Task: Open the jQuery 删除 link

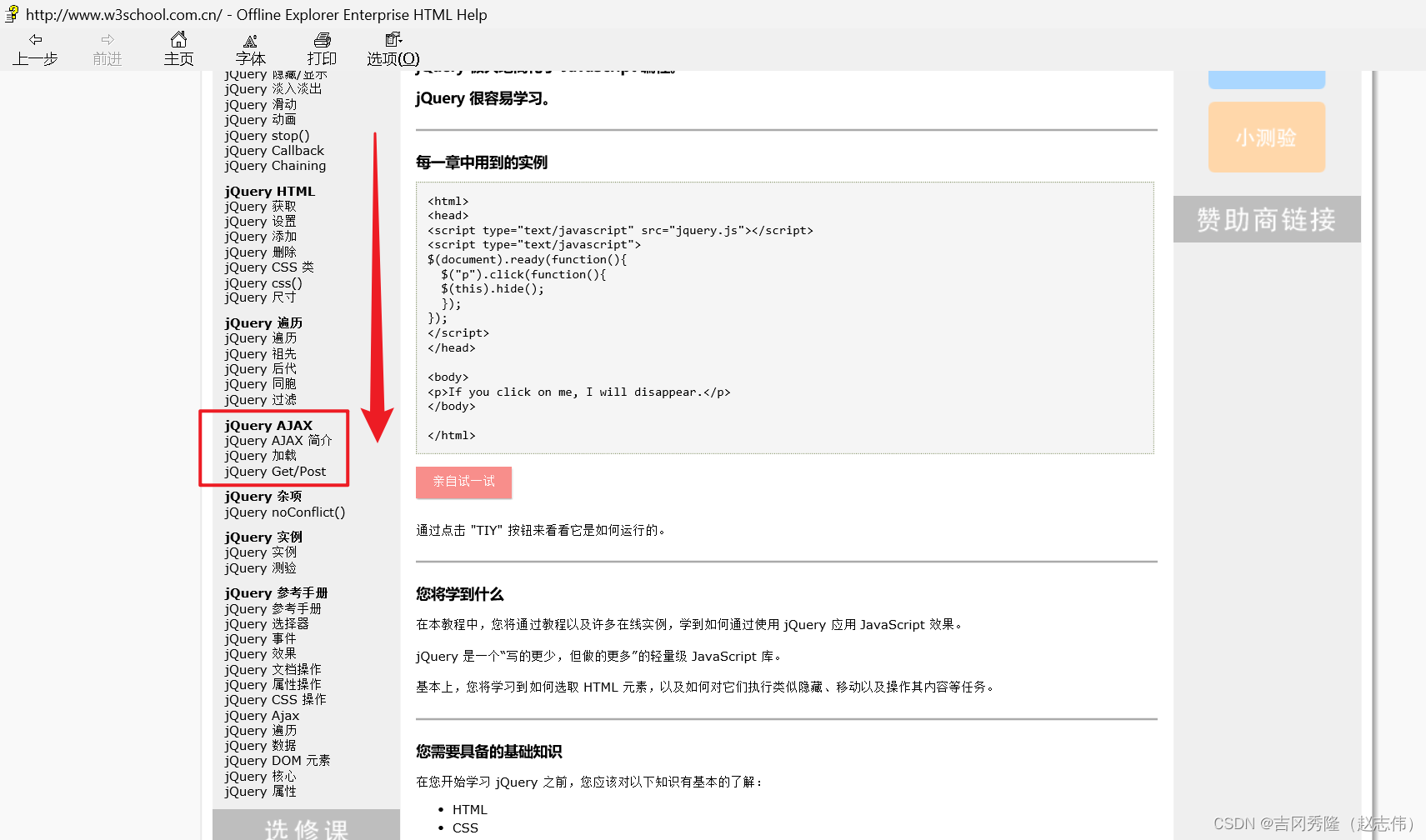Action: coord(260,252)
